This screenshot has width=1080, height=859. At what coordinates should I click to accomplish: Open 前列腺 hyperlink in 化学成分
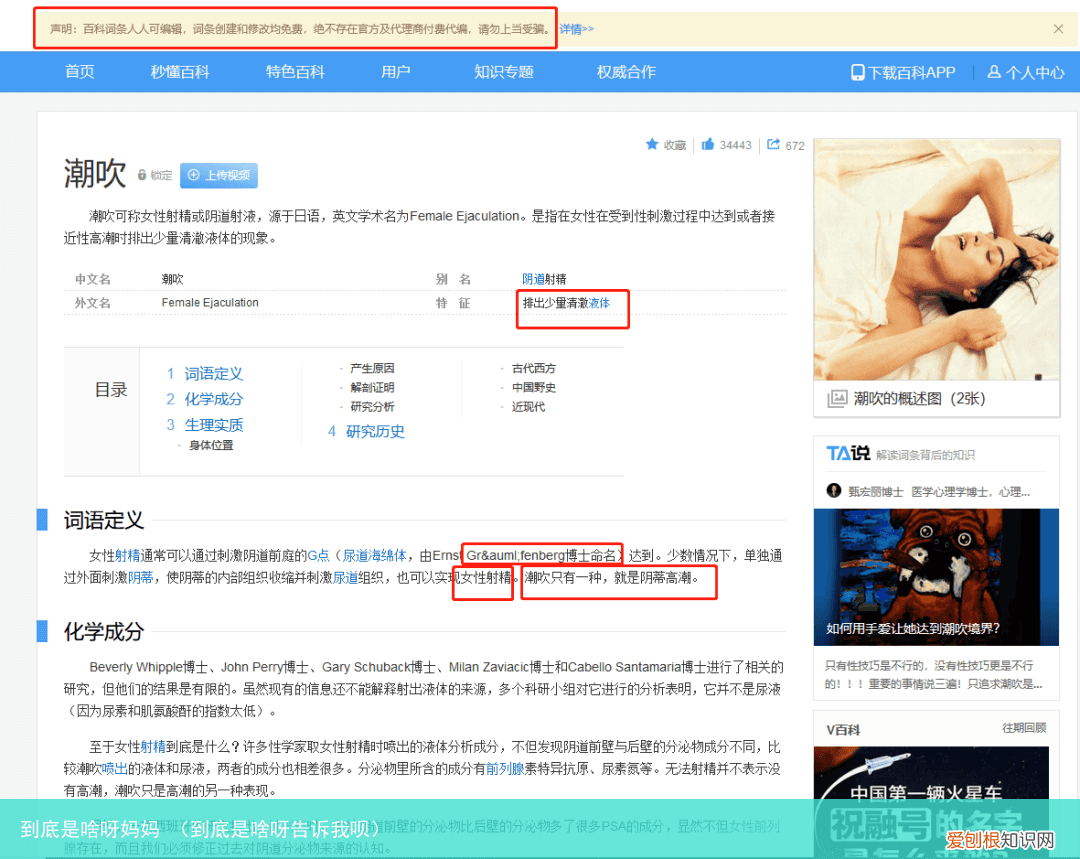[505, 768]
